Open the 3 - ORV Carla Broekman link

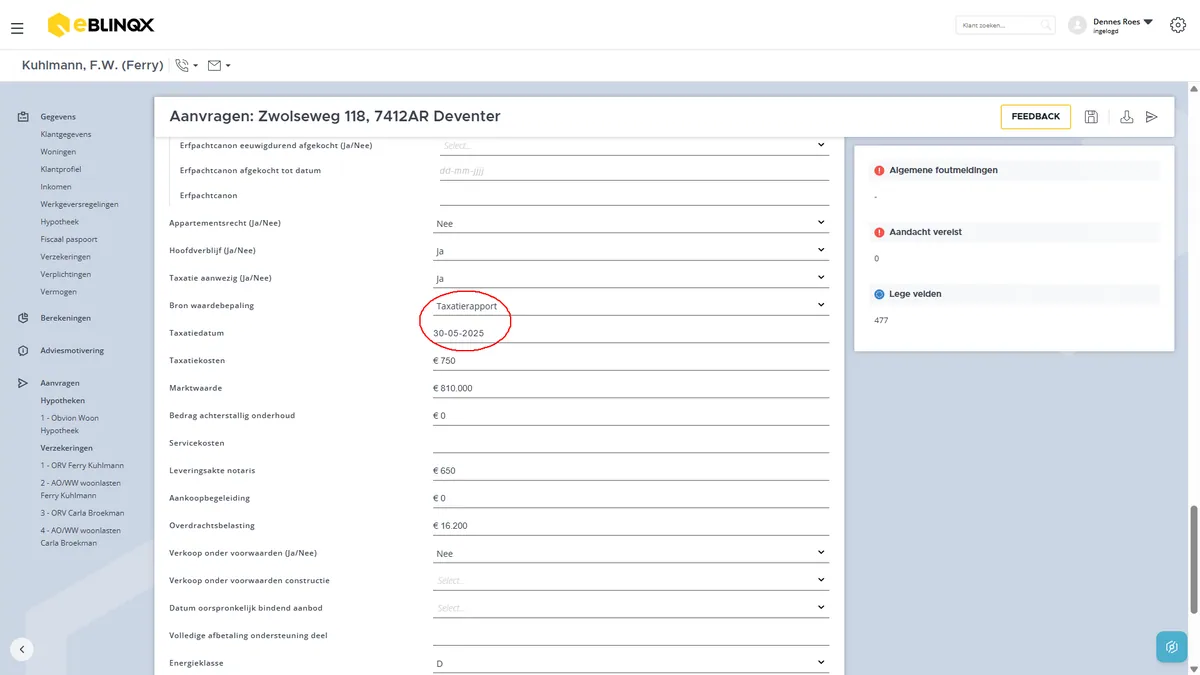[x=82, y=513]
